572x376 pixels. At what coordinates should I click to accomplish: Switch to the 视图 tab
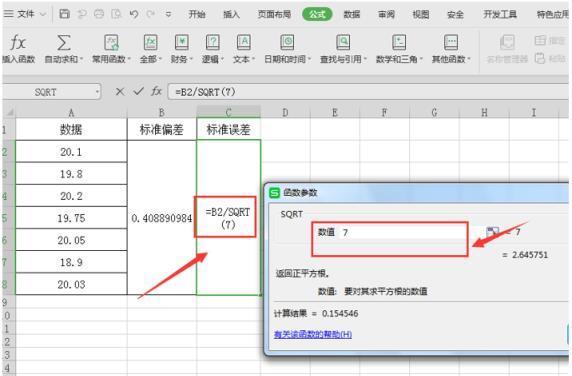(x=421, y=14)
